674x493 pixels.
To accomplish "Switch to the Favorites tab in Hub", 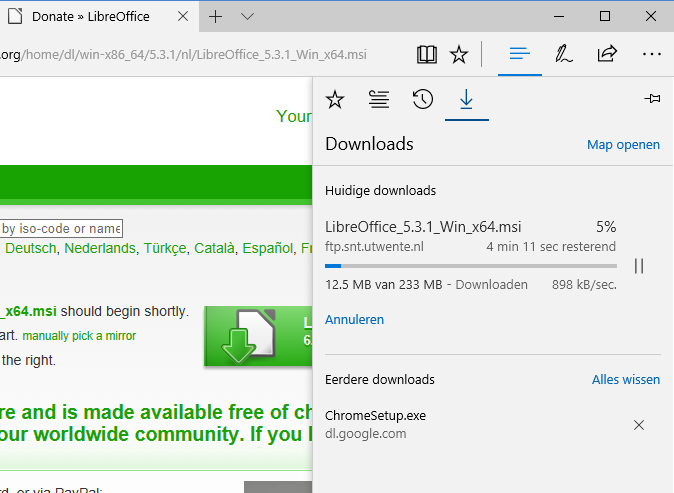I will [335, 99].
